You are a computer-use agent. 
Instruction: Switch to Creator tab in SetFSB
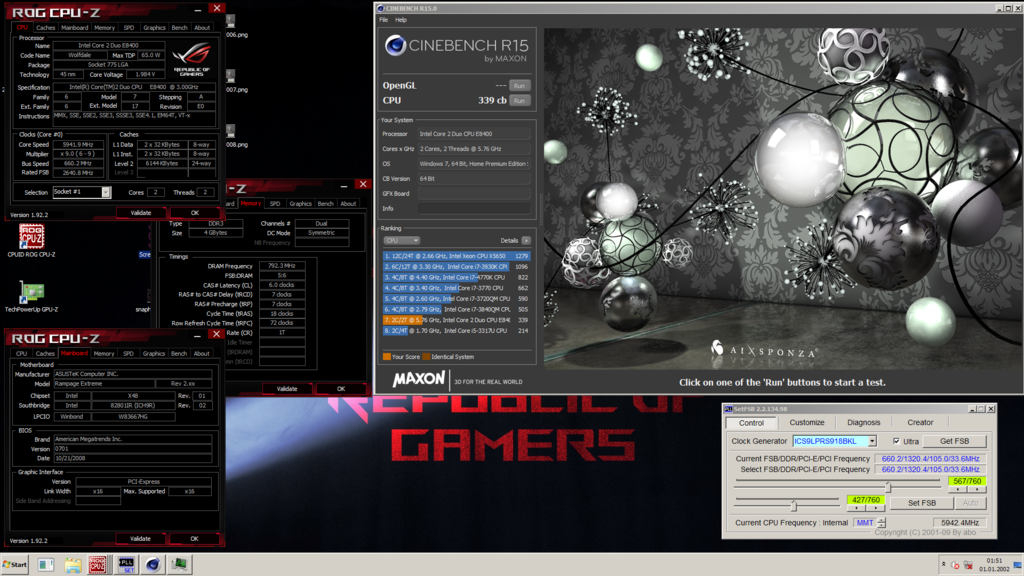tap(920, 423)
